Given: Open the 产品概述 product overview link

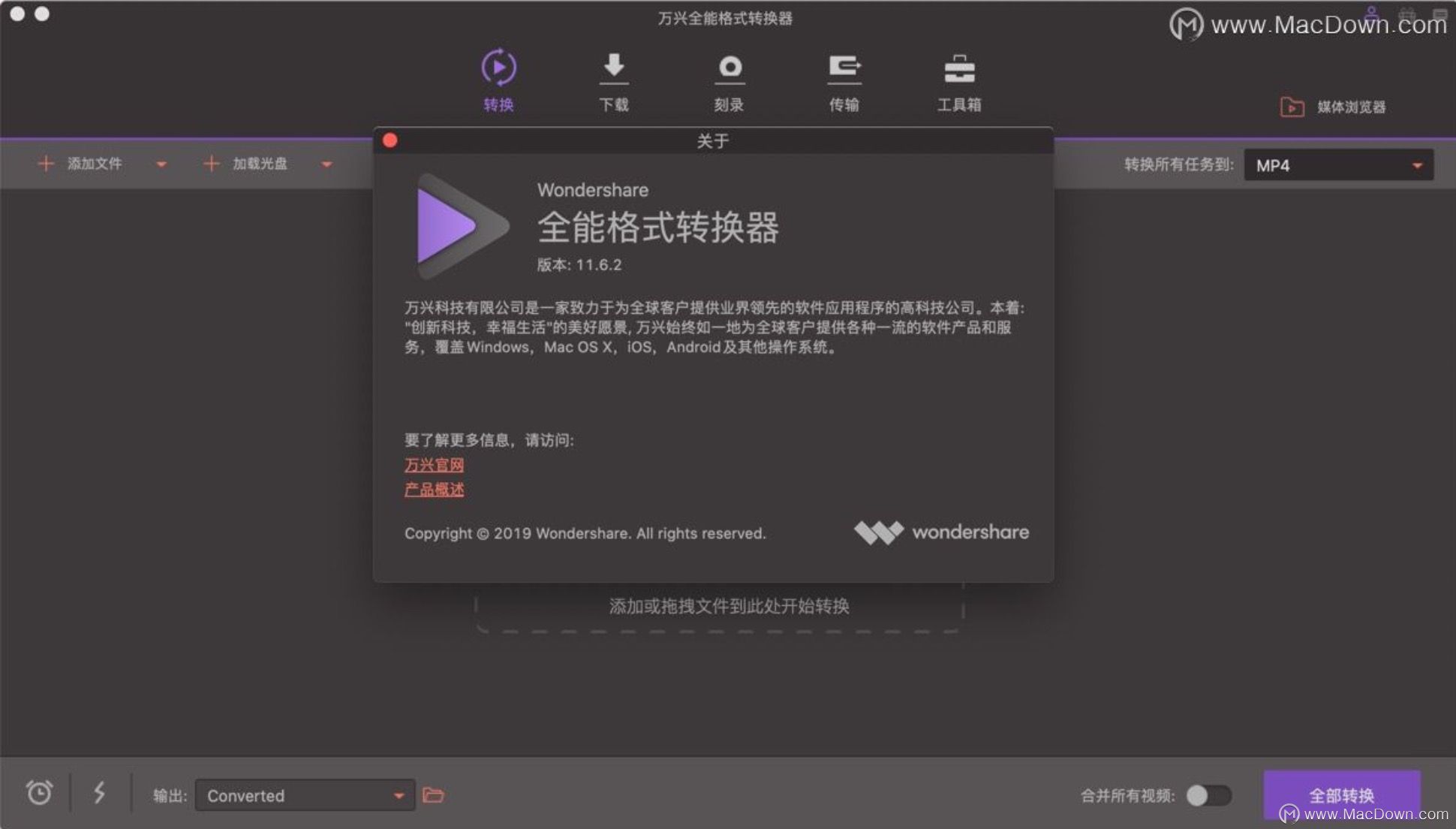Looking at the screenshot, I should [x=433, y=490].
